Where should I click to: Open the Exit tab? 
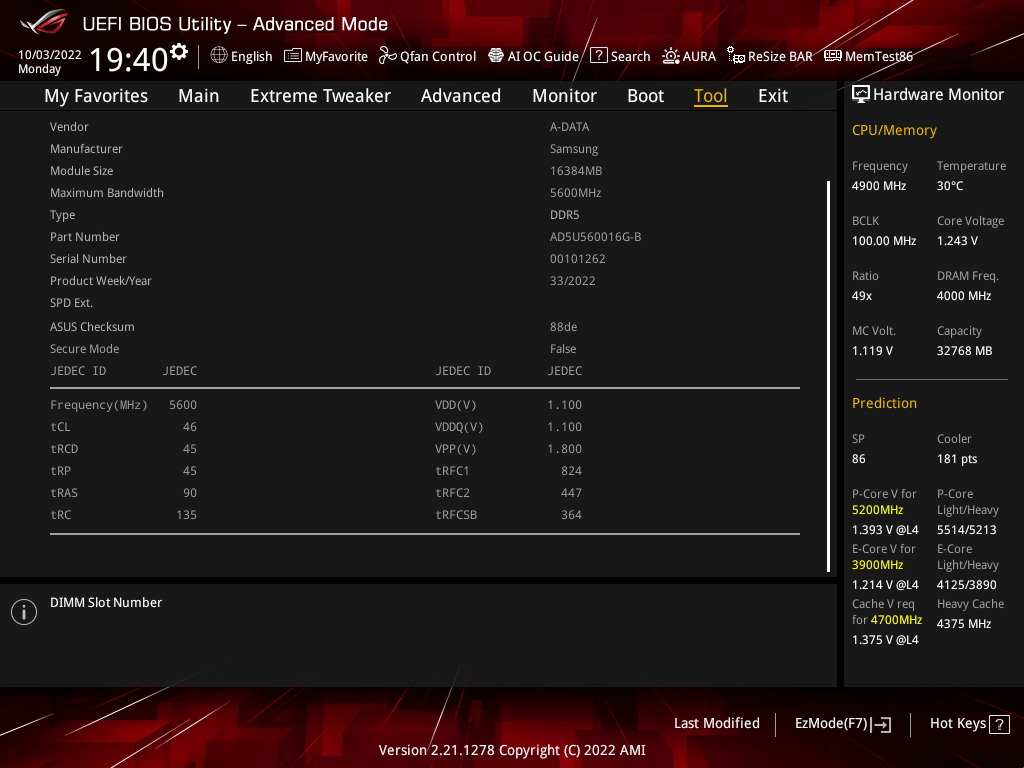[x=773, y=96]
